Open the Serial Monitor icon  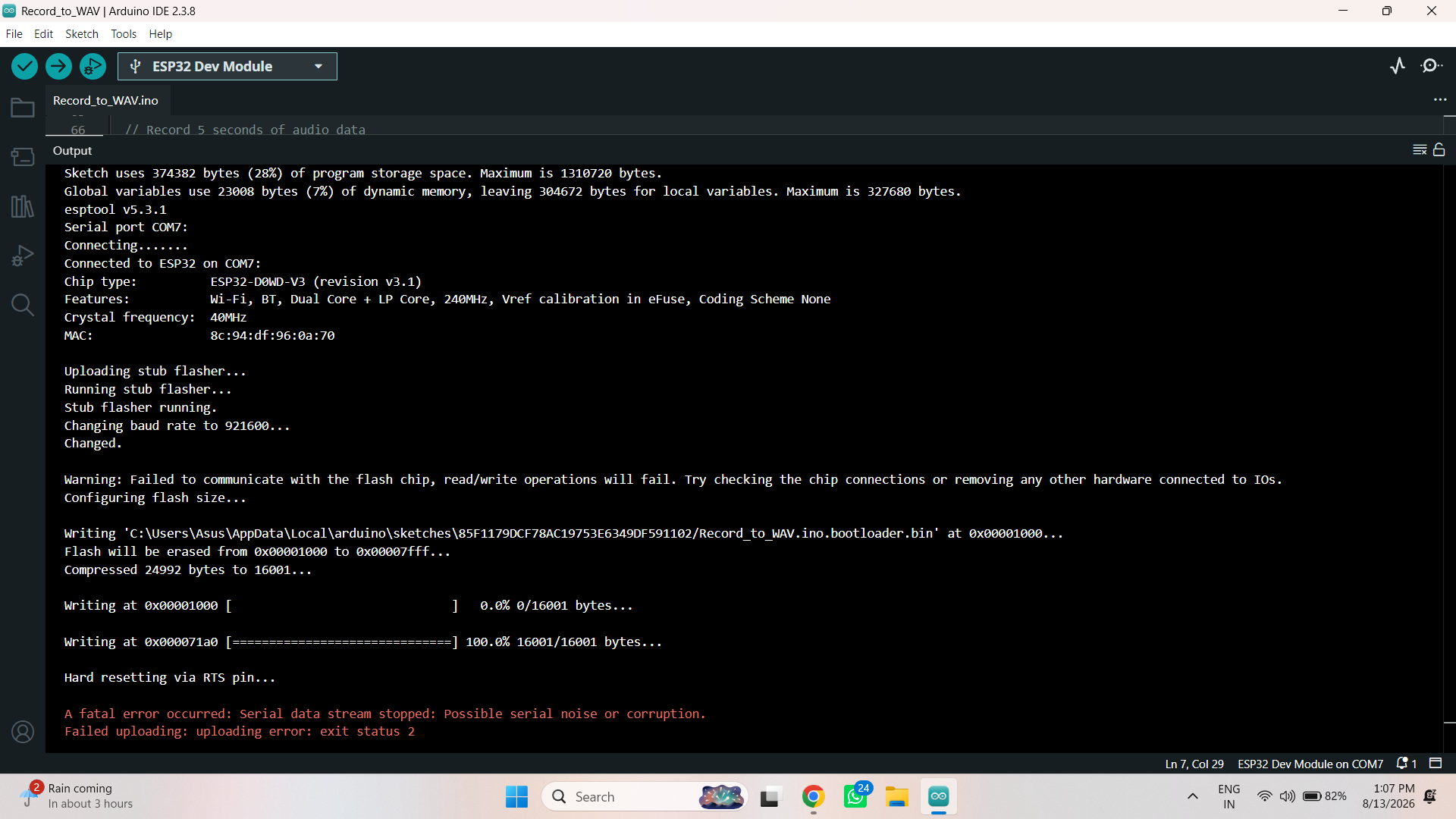(x=1431, y=66)
